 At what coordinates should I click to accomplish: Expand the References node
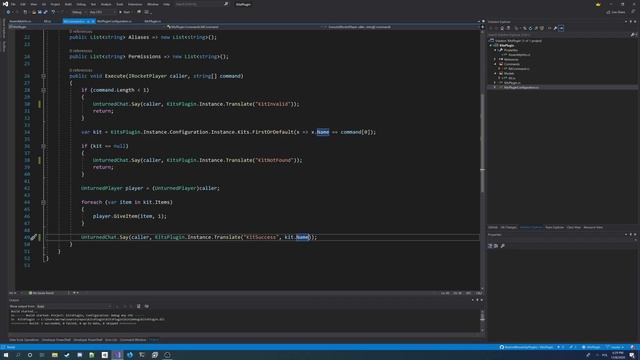pyautogui.click(x=495, y=59)
